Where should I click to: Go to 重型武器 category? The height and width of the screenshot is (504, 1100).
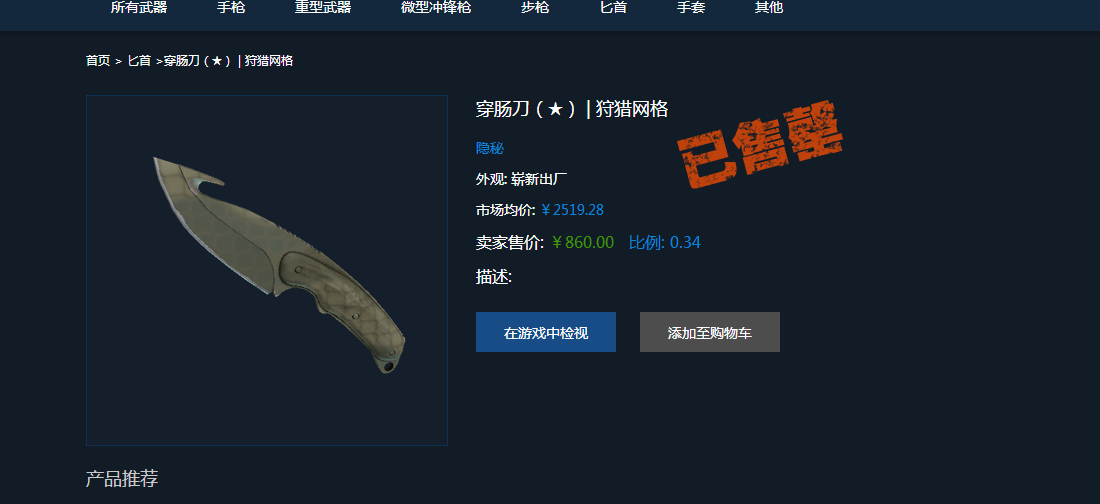323,8
